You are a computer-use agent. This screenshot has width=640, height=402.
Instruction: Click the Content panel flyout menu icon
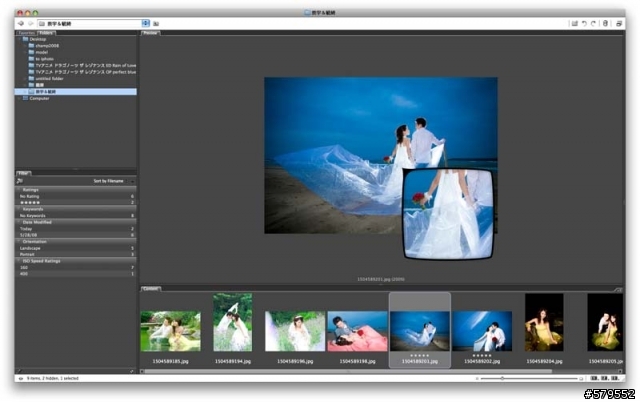[x=618, y=289]
